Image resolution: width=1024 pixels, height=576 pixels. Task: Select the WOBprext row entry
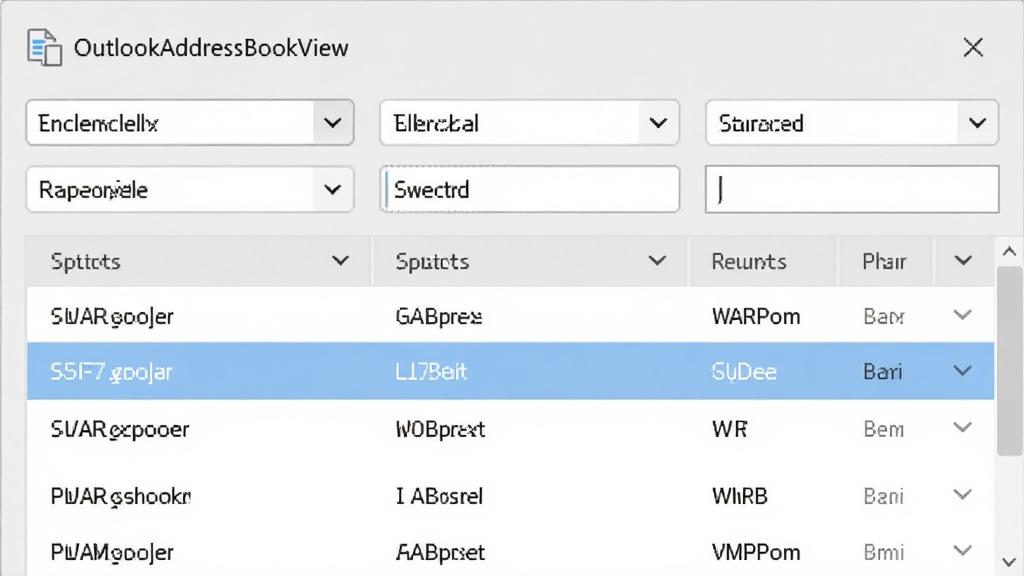point(440,429)
